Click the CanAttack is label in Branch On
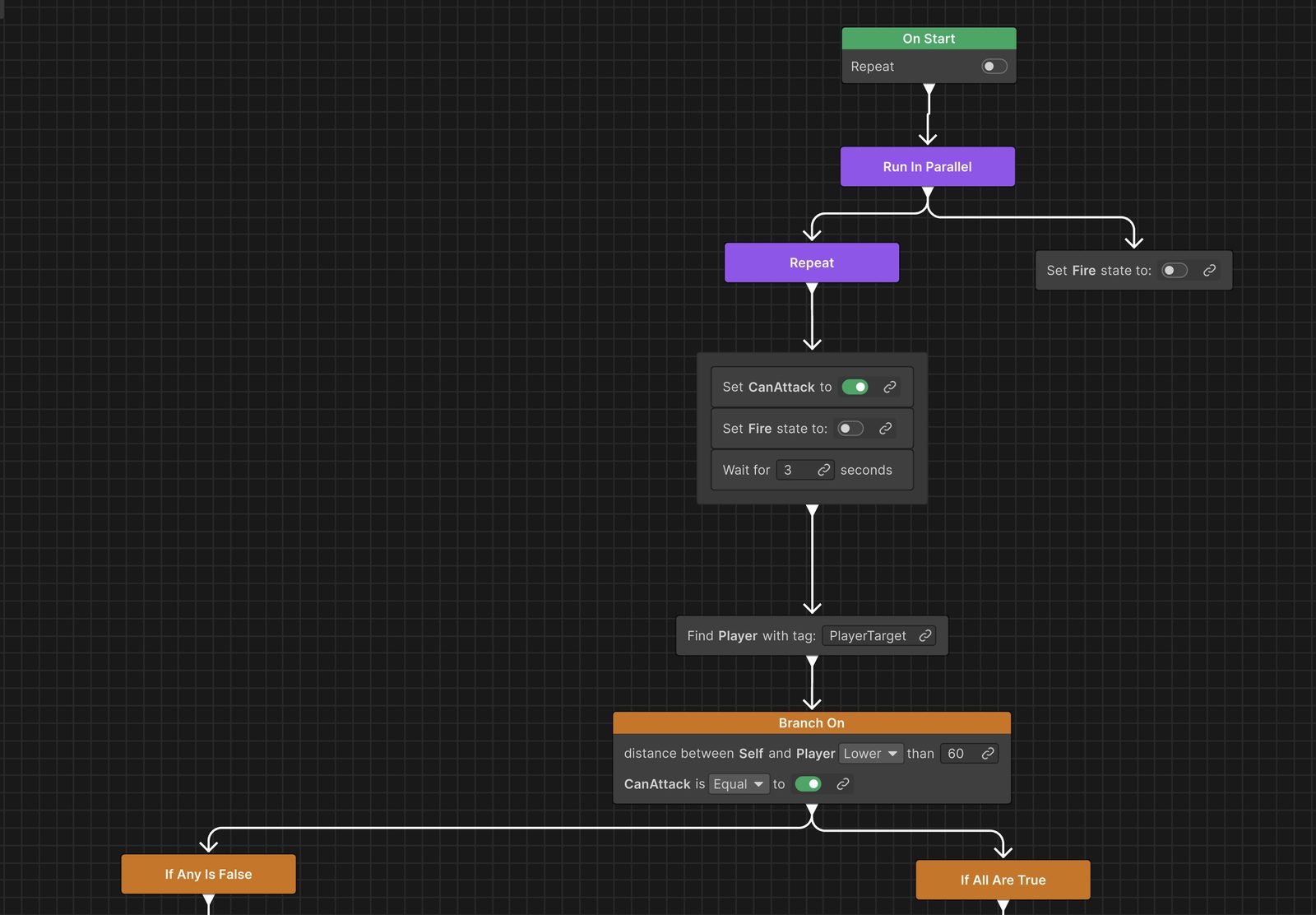The height and width of the screenshot is (915, 1316). (x=664, y=784)
